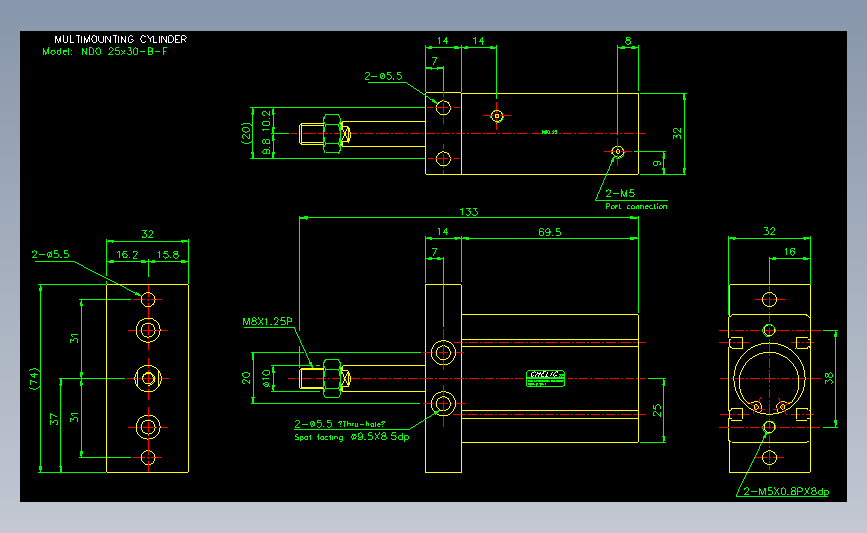Select the 'ø10' rod diameter dimension

pos(266,378)
